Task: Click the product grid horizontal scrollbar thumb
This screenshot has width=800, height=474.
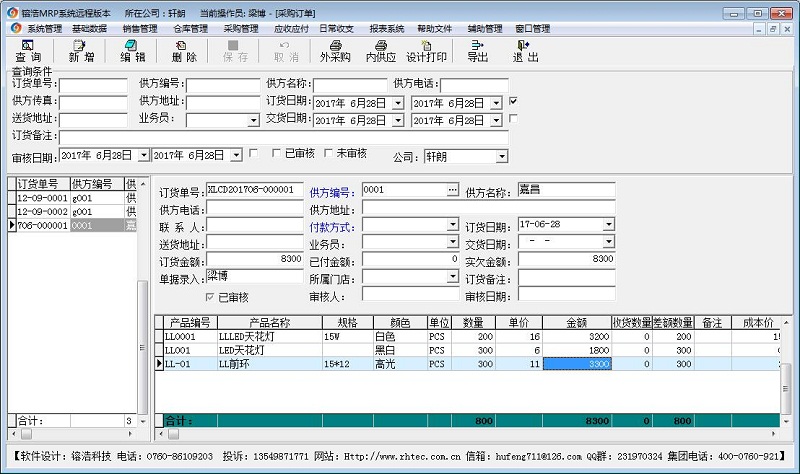Action: (173, 434)
